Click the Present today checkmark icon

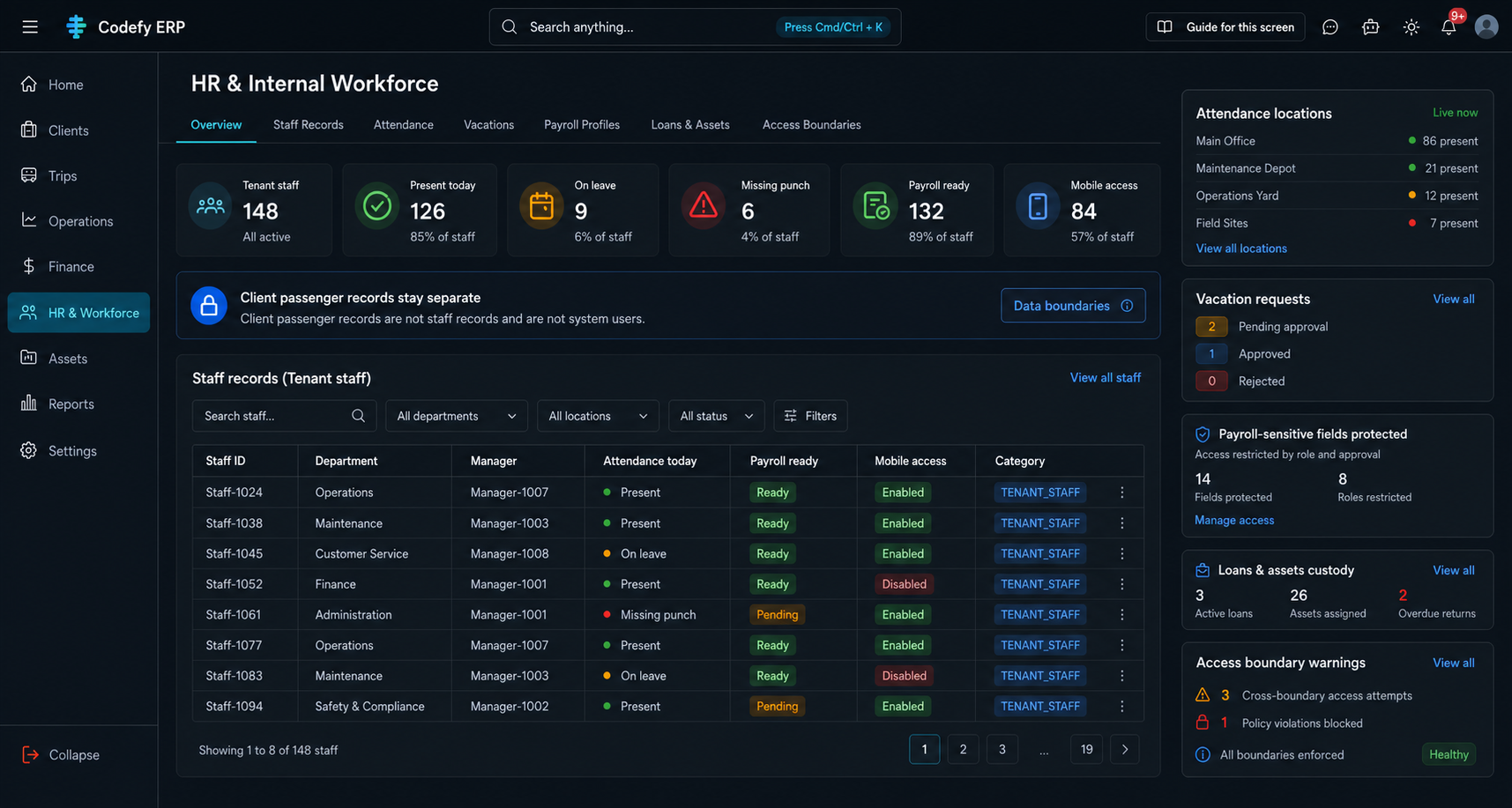pyautogui.click(x=377, y=206)
